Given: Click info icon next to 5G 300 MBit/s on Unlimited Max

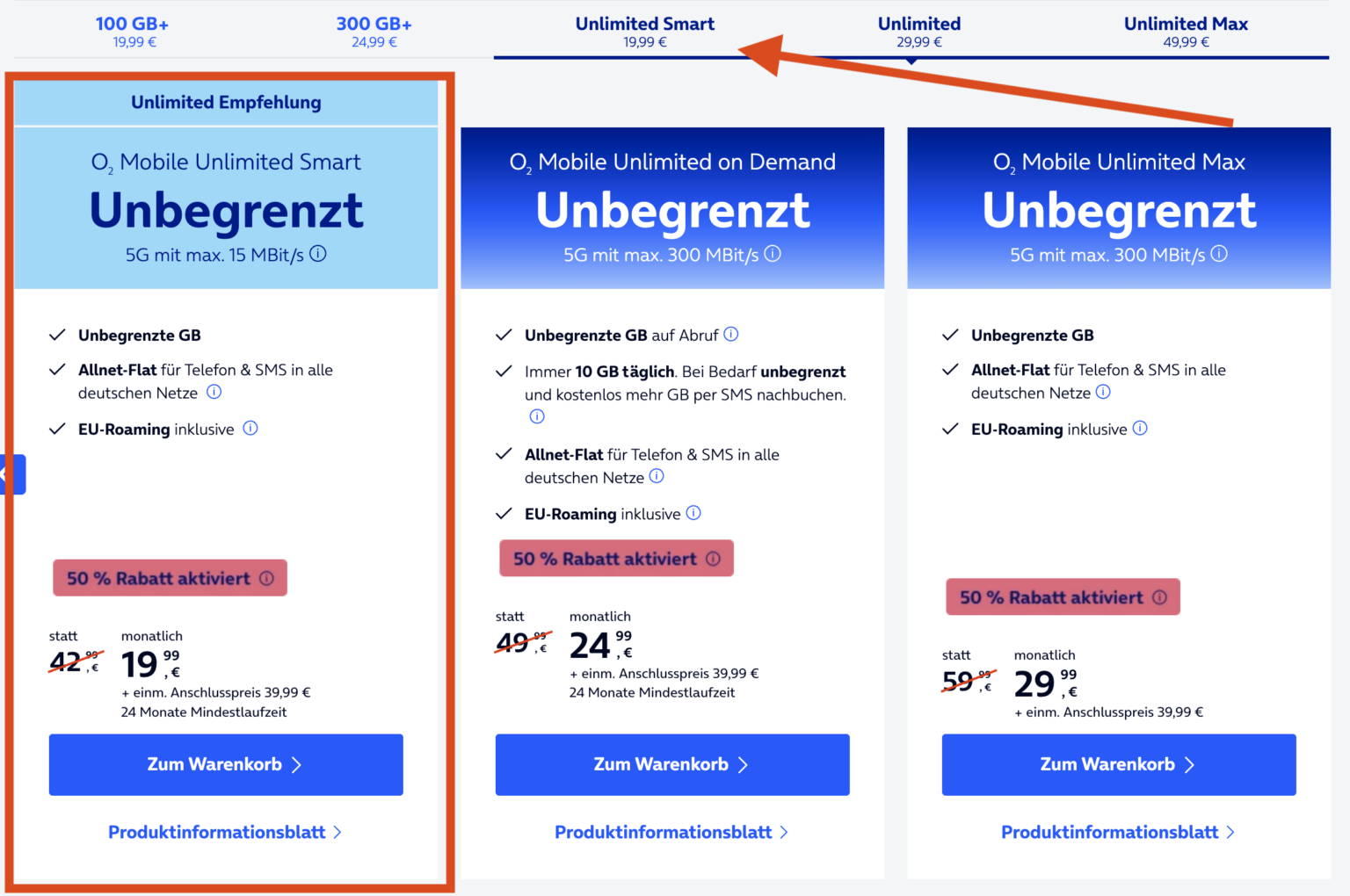Looking at the screenshot, I should [1220, 254].
